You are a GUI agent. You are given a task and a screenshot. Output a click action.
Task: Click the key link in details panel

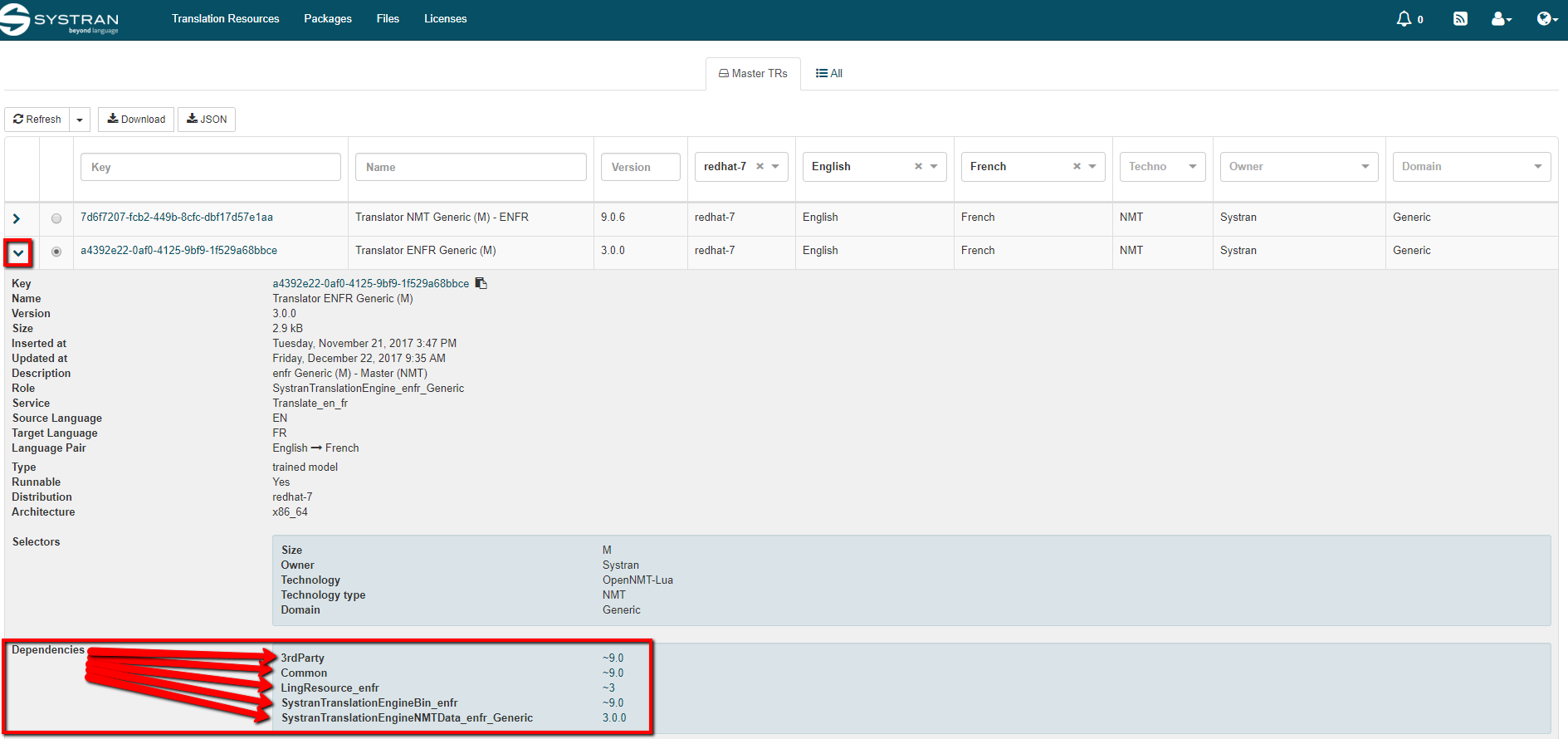click(371, 283)
